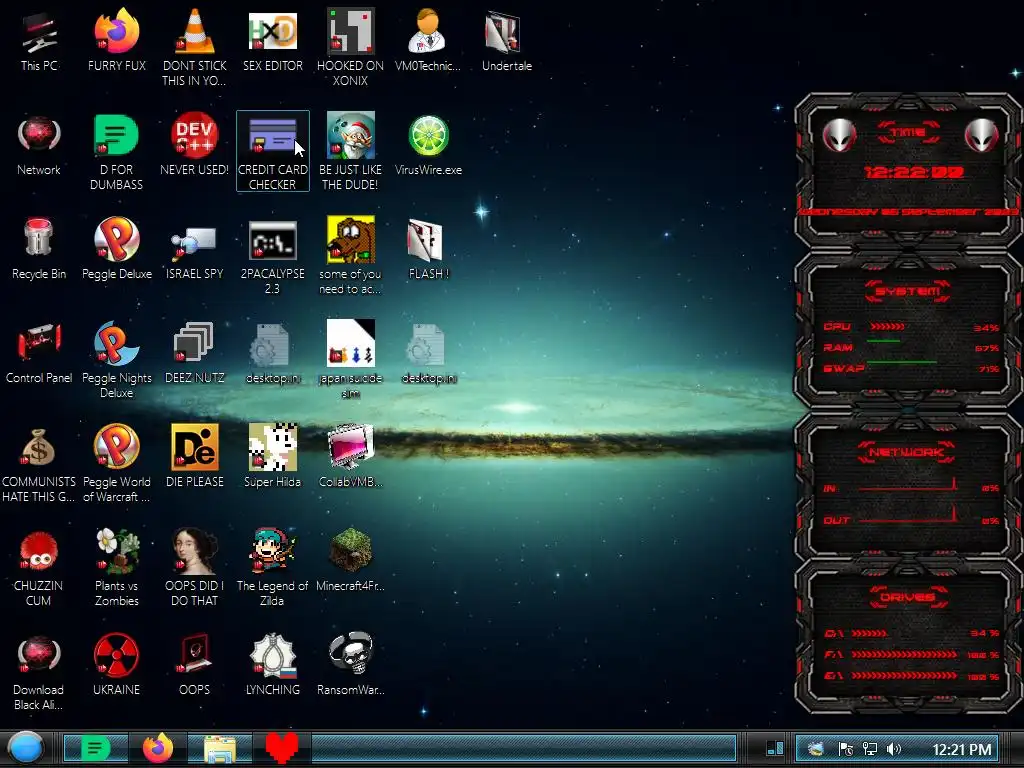
Task: Open the Recycle Bin icon
Action: coord(39,249)
